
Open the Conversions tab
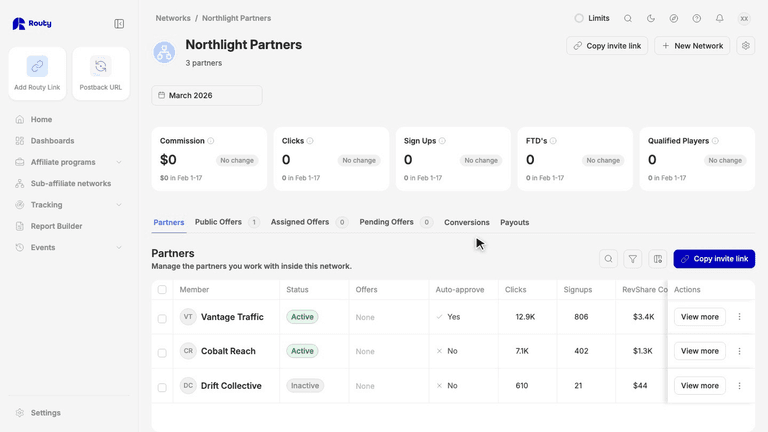[467, 222]
